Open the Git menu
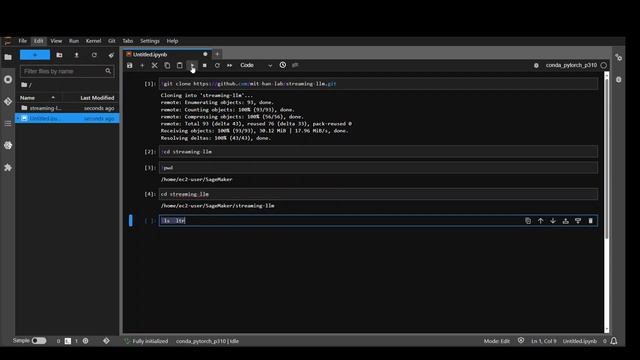The image size is (640, 360). (112, 41)
